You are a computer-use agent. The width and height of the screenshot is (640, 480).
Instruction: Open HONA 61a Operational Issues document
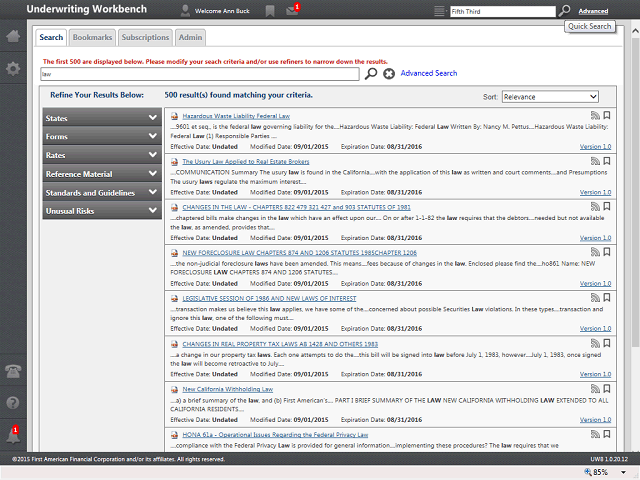tap(275, 435)
